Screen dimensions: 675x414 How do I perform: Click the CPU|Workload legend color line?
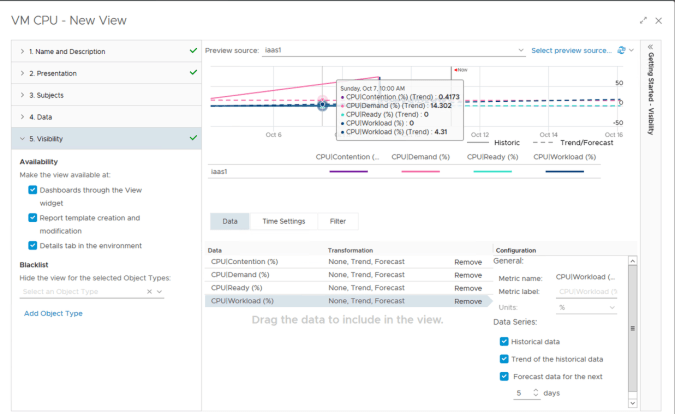pos(565,171)
